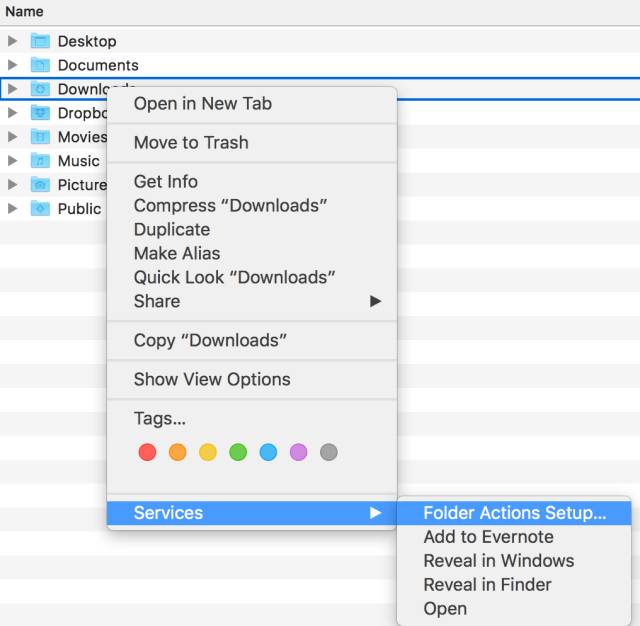Select the Music row name
The width and height of the screenshot is (640, 626).
[x=78, y=161]
